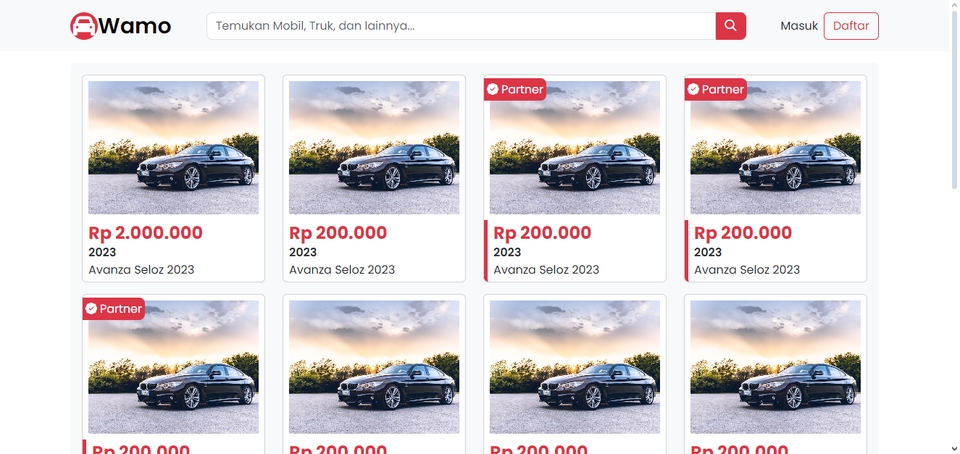This screenshot has width=960, height=454.
Task: Click the Partner badge on third listing
Action: coord(515,89)
